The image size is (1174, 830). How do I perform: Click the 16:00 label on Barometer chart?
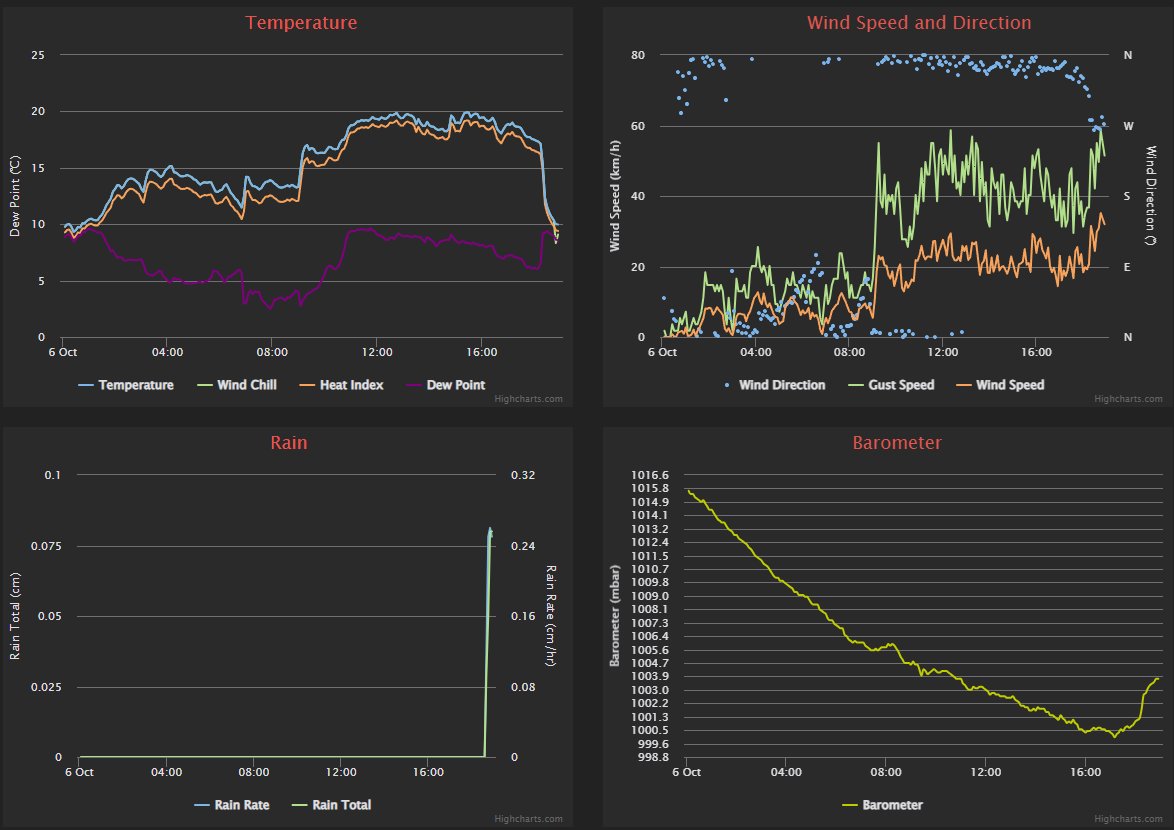coord(1086,772)
